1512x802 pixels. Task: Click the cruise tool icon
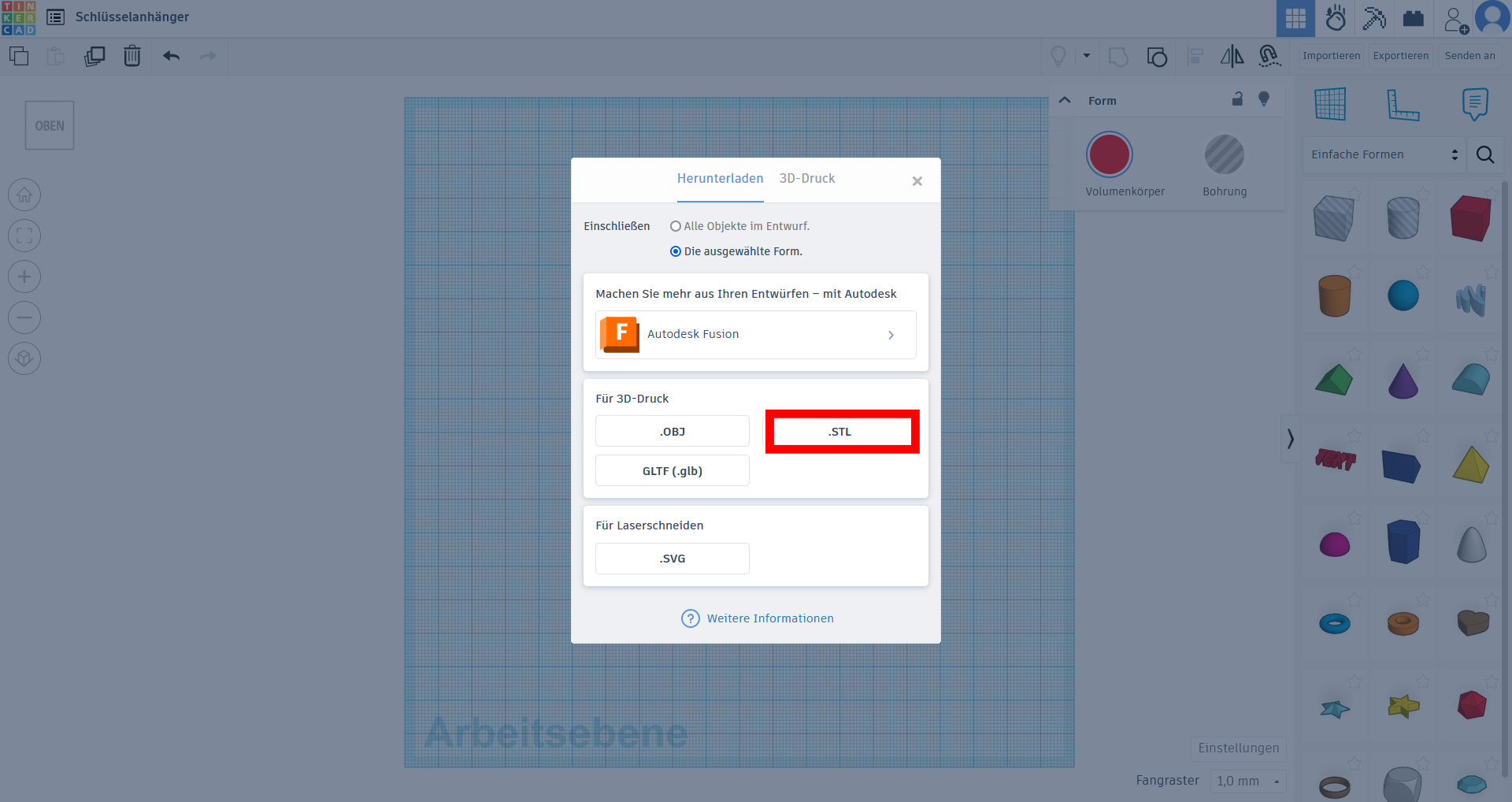(1269, 56)
